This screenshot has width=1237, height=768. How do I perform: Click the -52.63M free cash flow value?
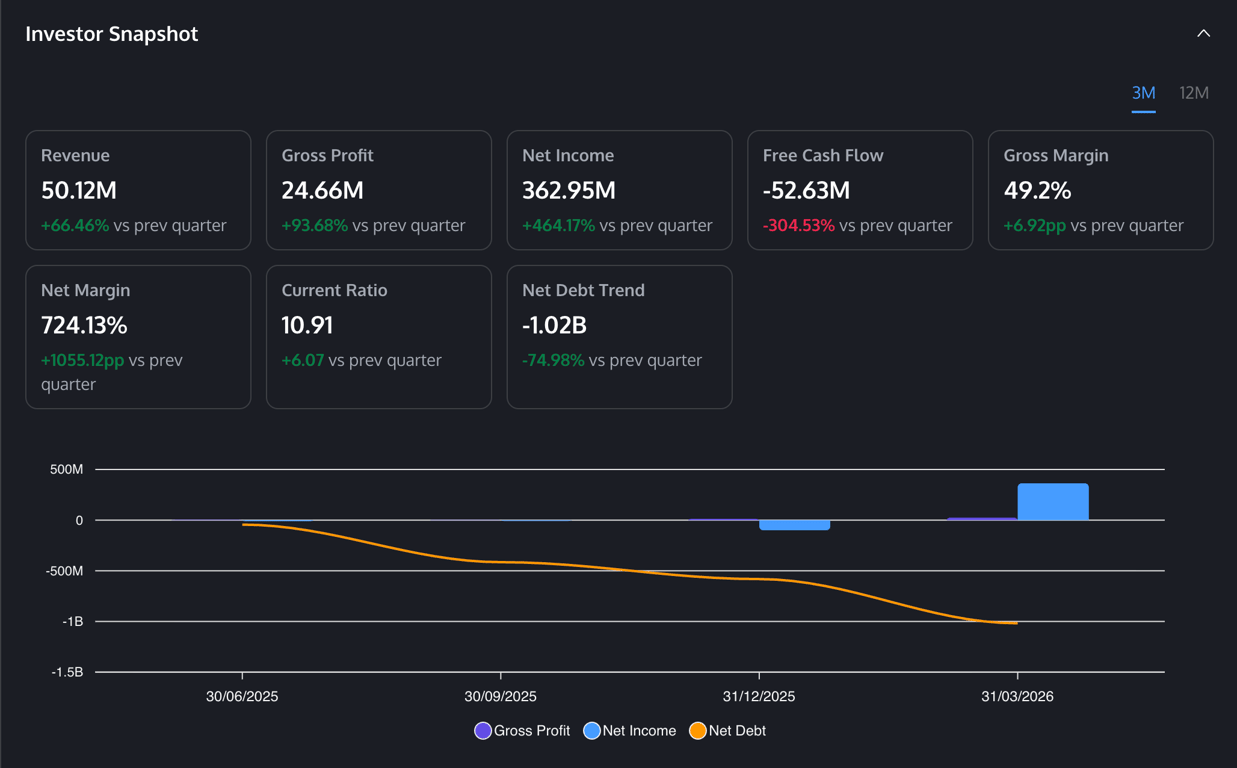point(806,190)
